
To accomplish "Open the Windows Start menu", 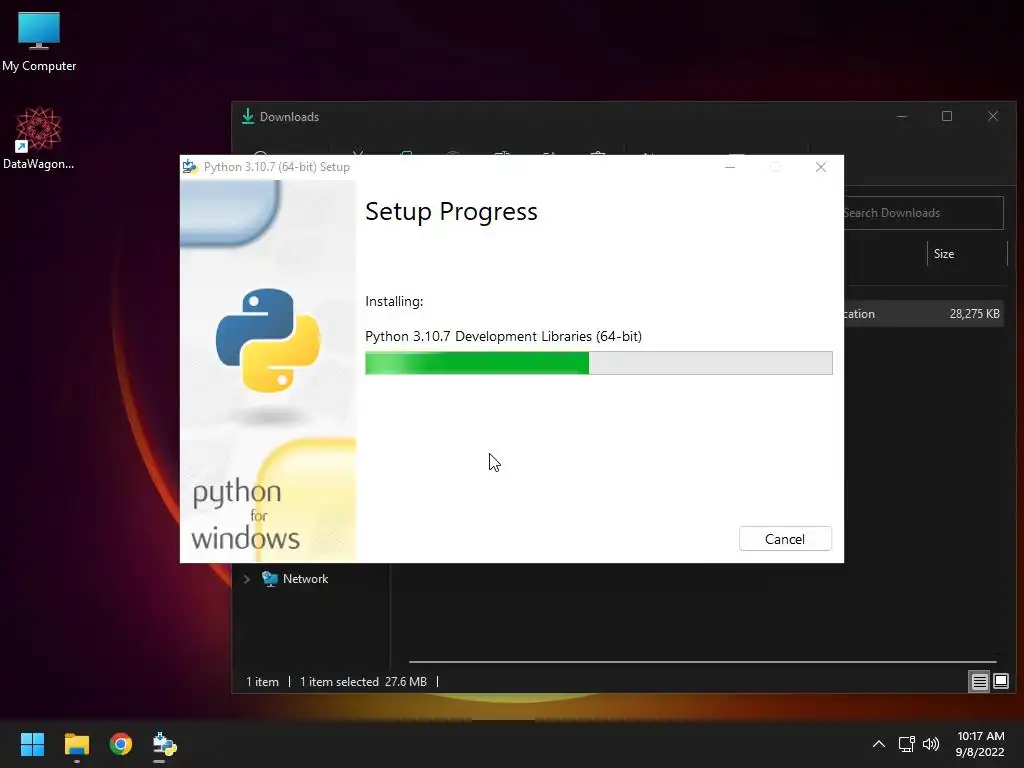I will [32, 744].
